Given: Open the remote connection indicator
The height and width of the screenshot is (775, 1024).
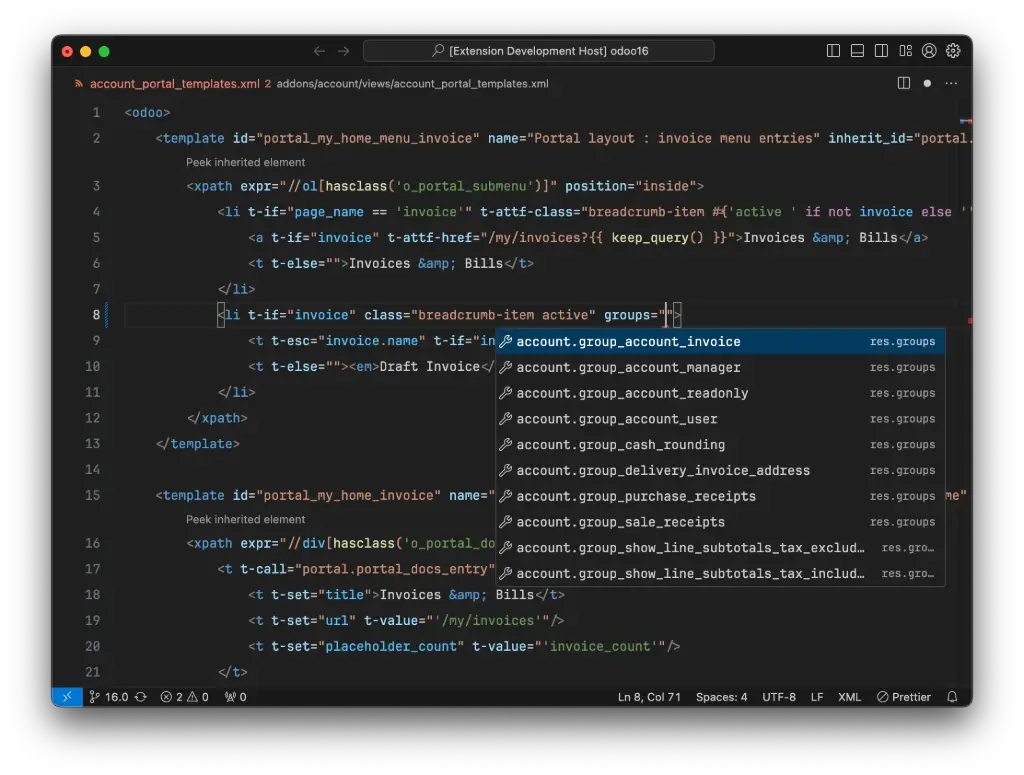Looking at the screenshot, I should [x=66, y=697].
